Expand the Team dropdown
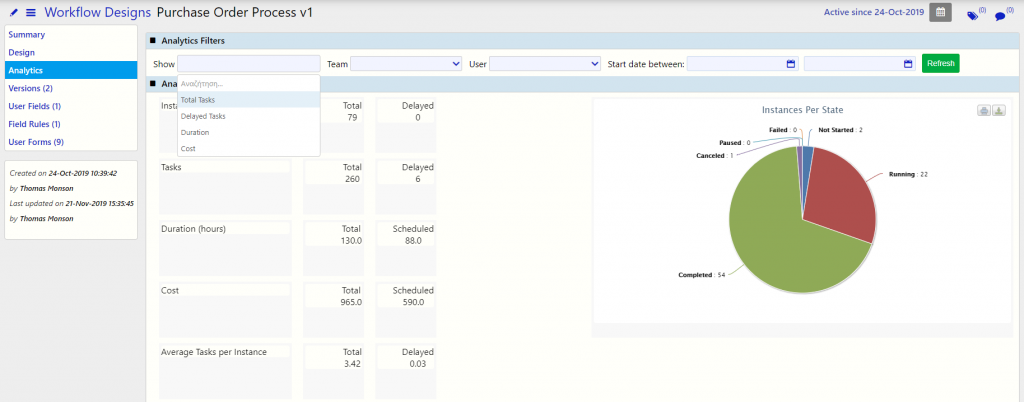Viewport: 1024px width, 402px height. point(406,64)
